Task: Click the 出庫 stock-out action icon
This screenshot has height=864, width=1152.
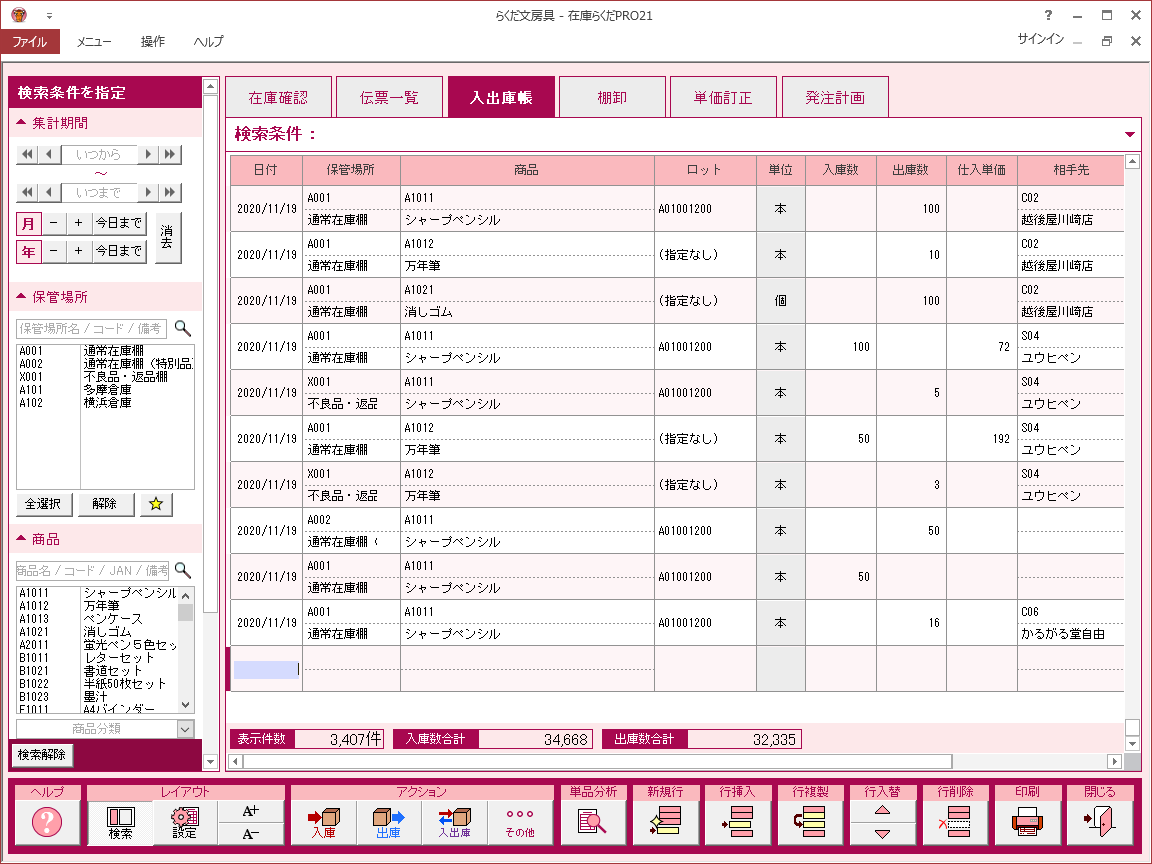Action: [x=388, y=823]
